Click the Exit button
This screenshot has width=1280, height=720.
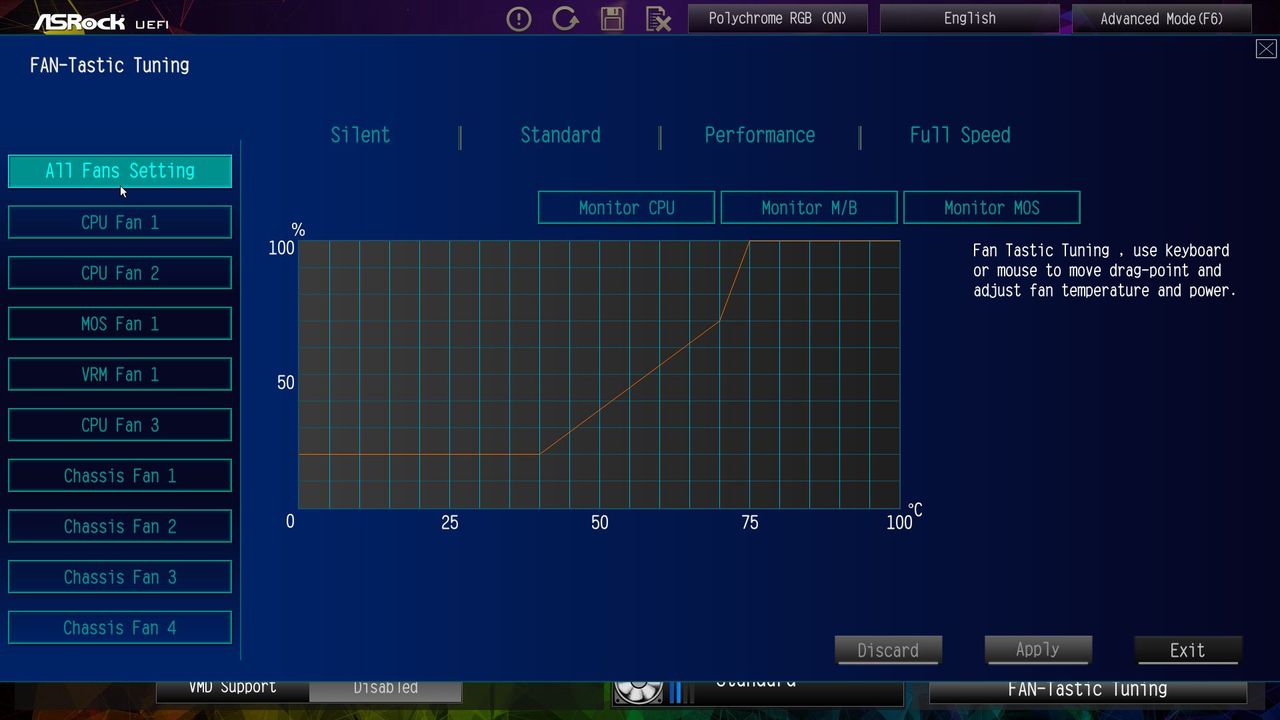tap(1188, 650)
